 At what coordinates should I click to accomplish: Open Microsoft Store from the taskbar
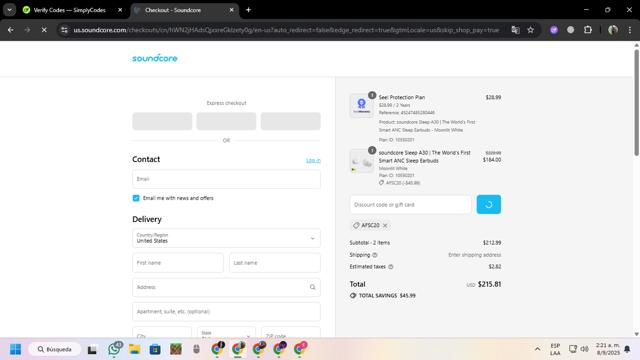(x=155, y=349)
